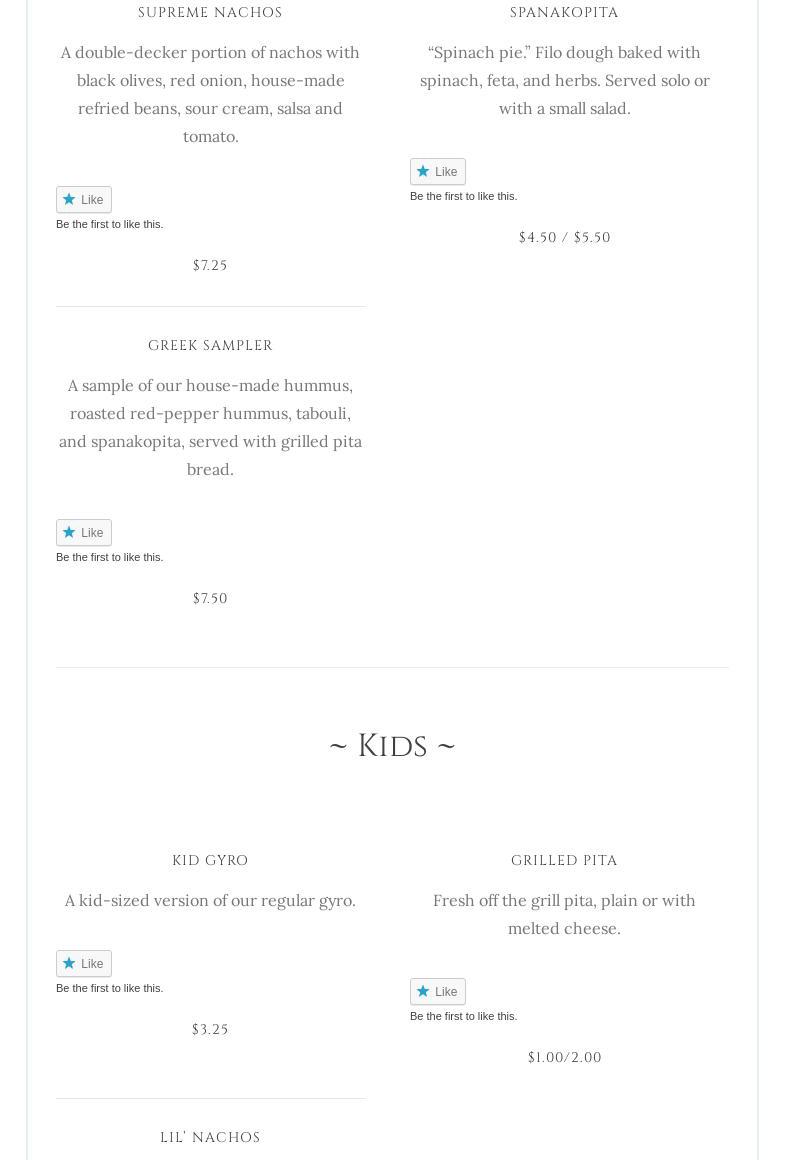
Task: Click the Grilled Pita title
Action: click(564, 861)
